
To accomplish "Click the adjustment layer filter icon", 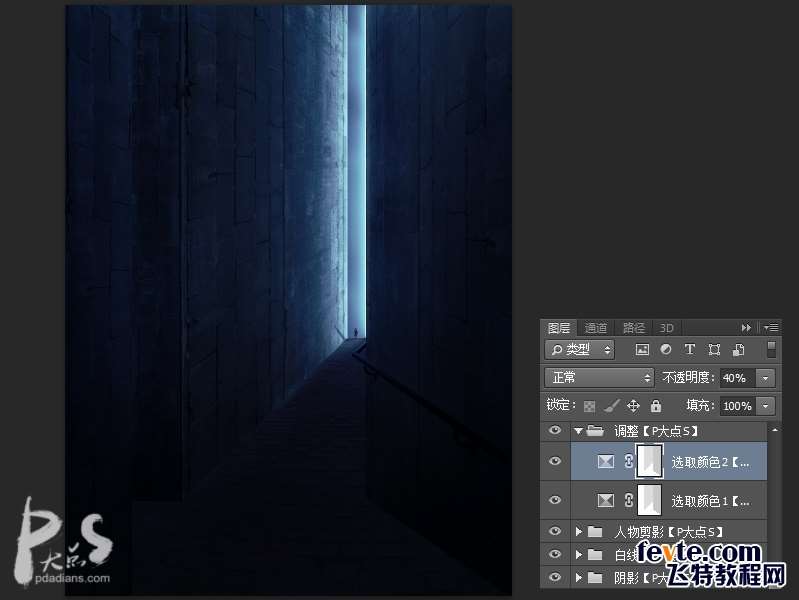I will pos(665,350).
